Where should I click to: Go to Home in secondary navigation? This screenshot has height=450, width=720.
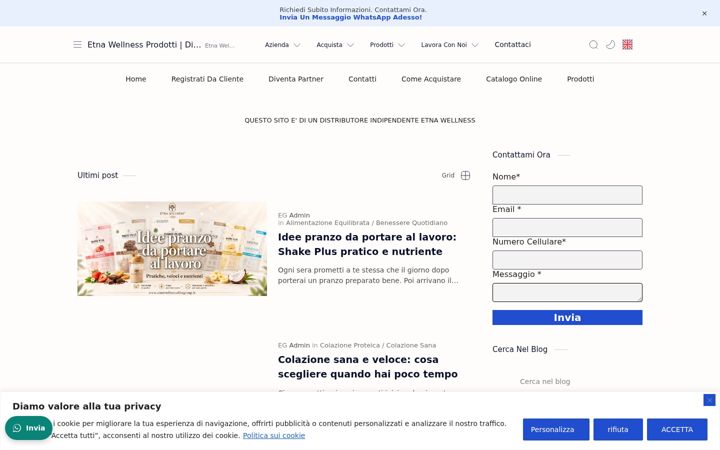(x=136, y=79)
